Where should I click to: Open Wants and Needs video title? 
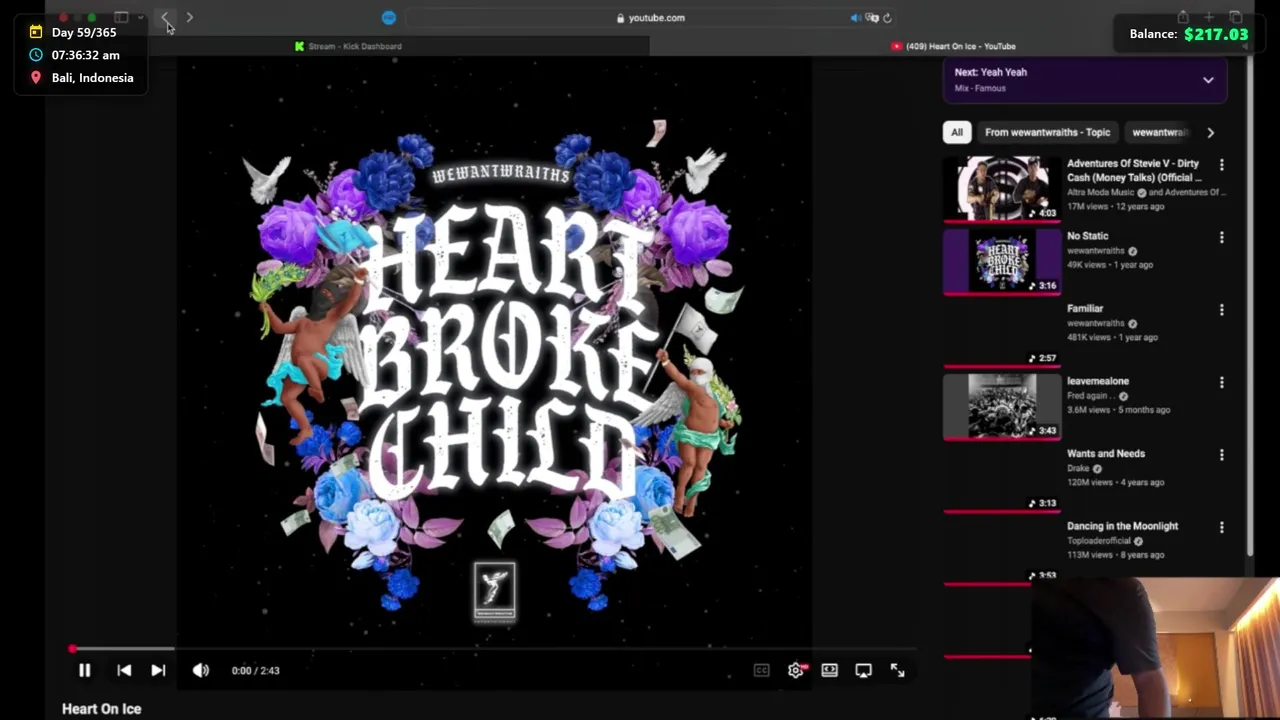pyautogui.click(x=1106, y=454)
